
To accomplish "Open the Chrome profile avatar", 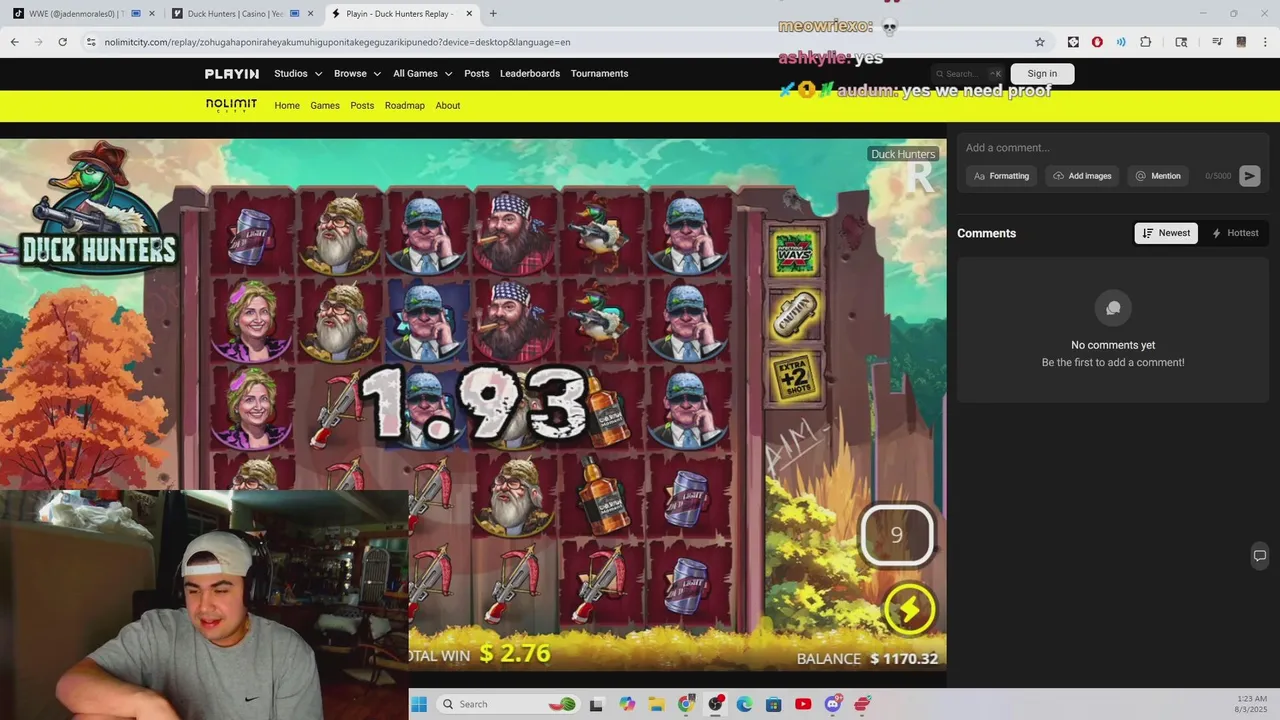I will [x=1241, y=42].
